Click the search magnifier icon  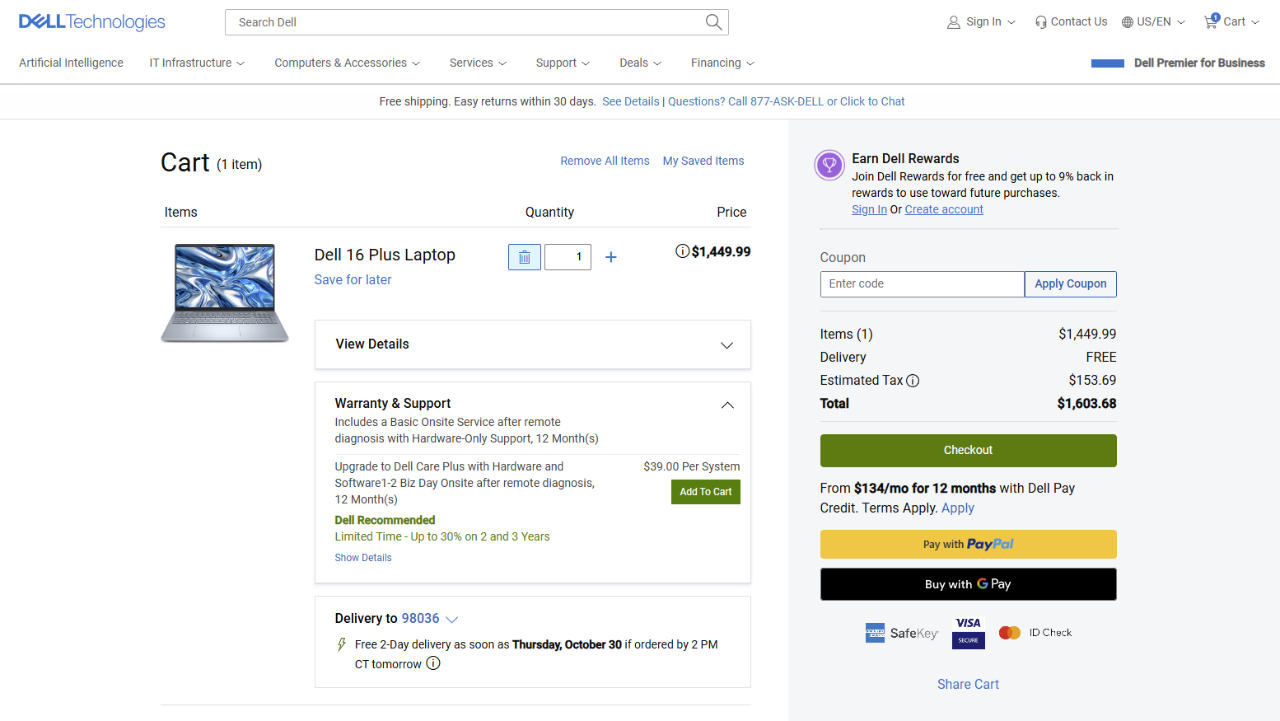(713, 22)
